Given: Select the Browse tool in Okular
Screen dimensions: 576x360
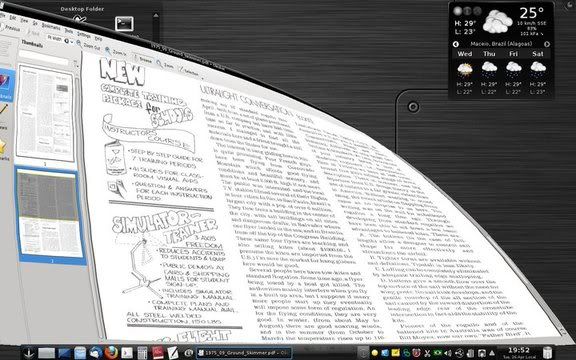Looking at the screenshot, I should pos(142,59).
